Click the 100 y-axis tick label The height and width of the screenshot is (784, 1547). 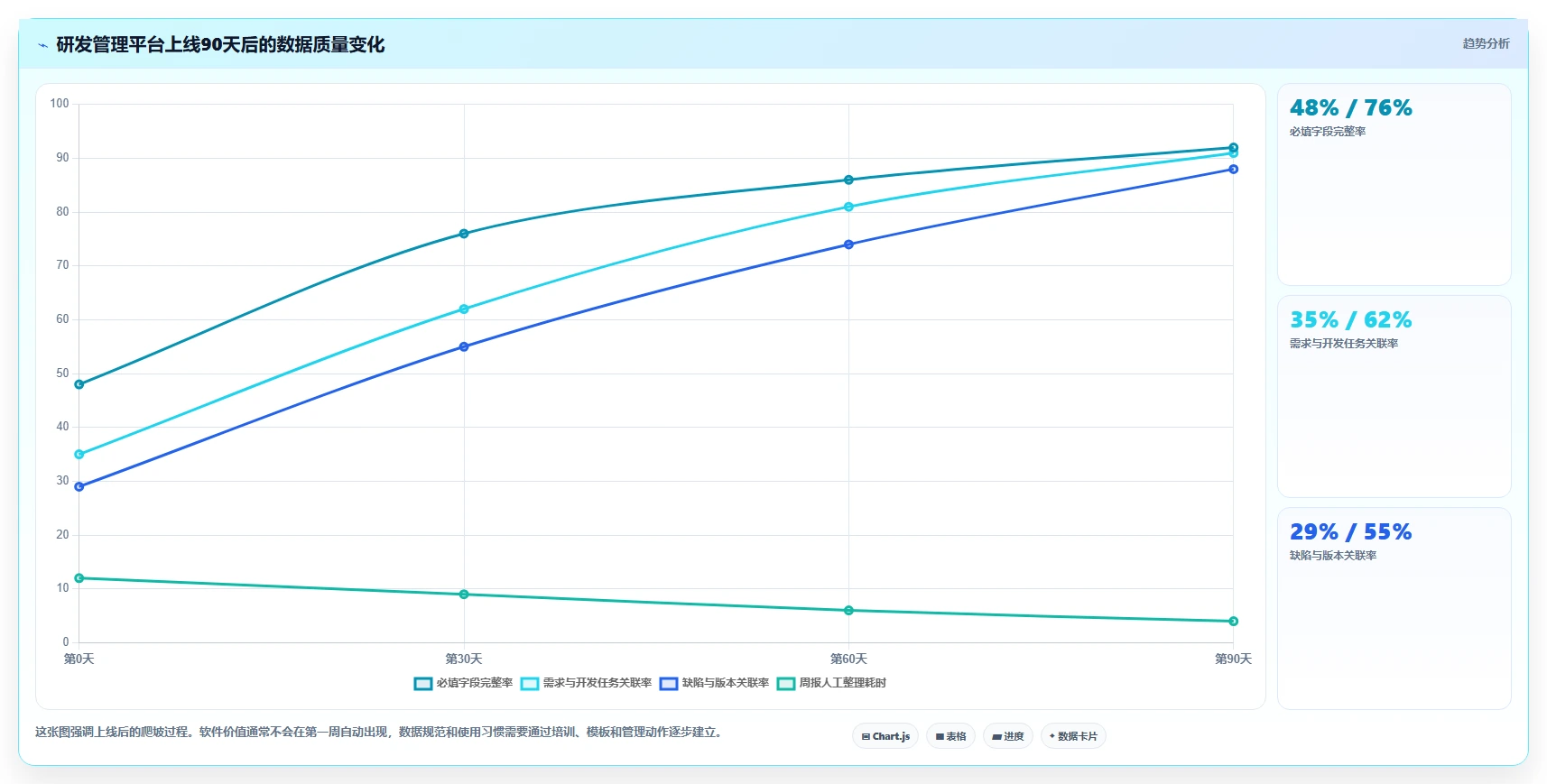60,104
